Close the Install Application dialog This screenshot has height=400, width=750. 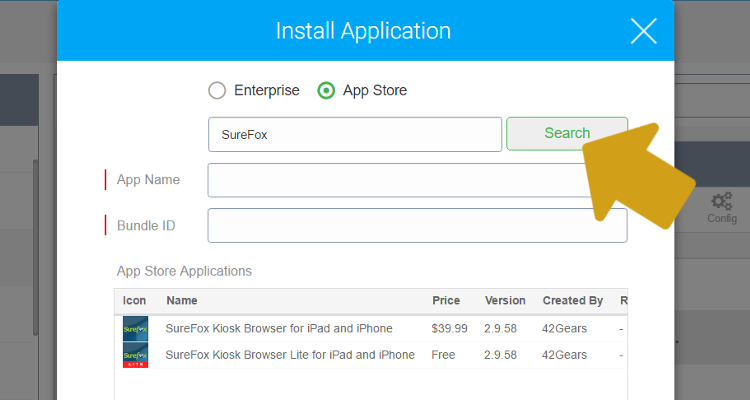tap(643, 31)
